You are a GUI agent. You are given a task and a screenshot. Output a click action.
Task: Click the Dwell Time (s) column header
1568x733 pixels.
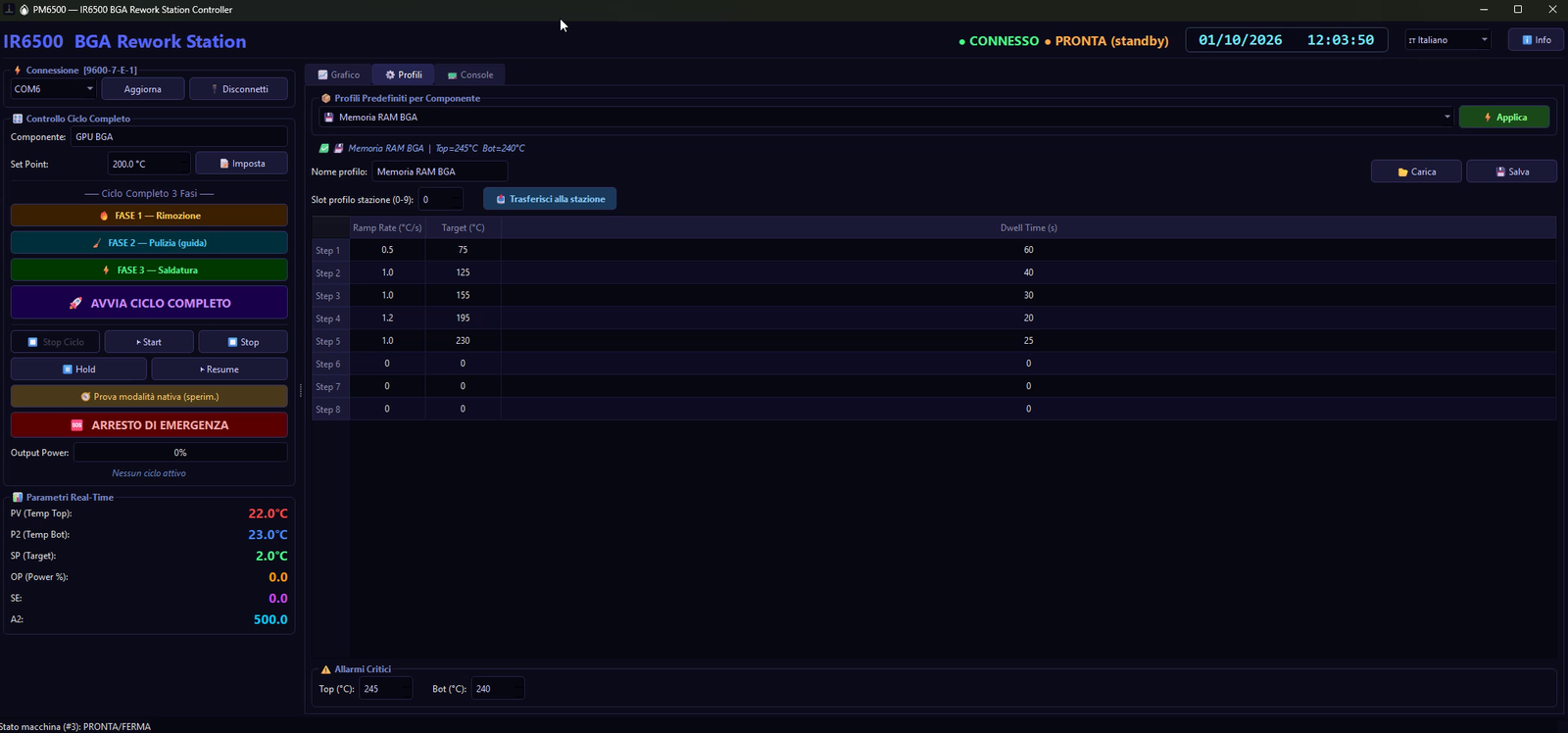click(x=1028, y=227)
